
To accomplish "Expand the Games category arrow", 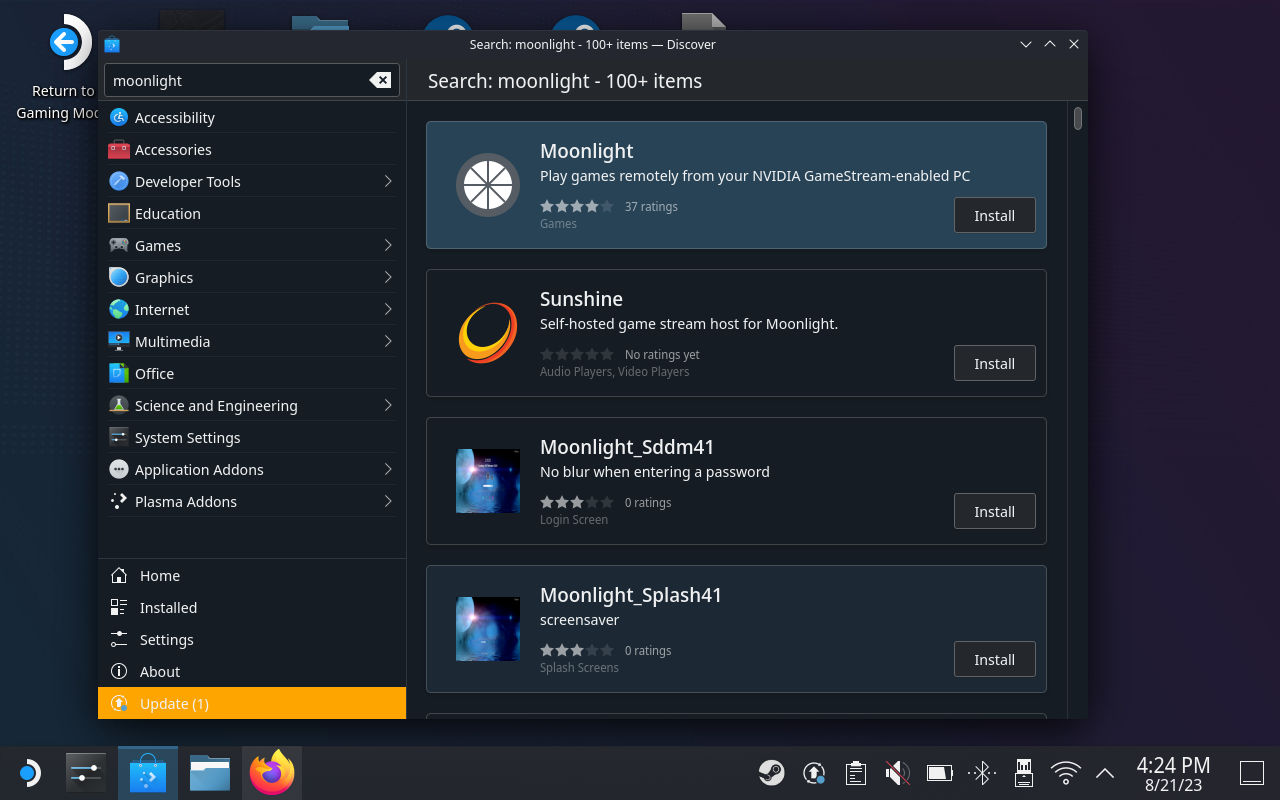I will point(388,246).
